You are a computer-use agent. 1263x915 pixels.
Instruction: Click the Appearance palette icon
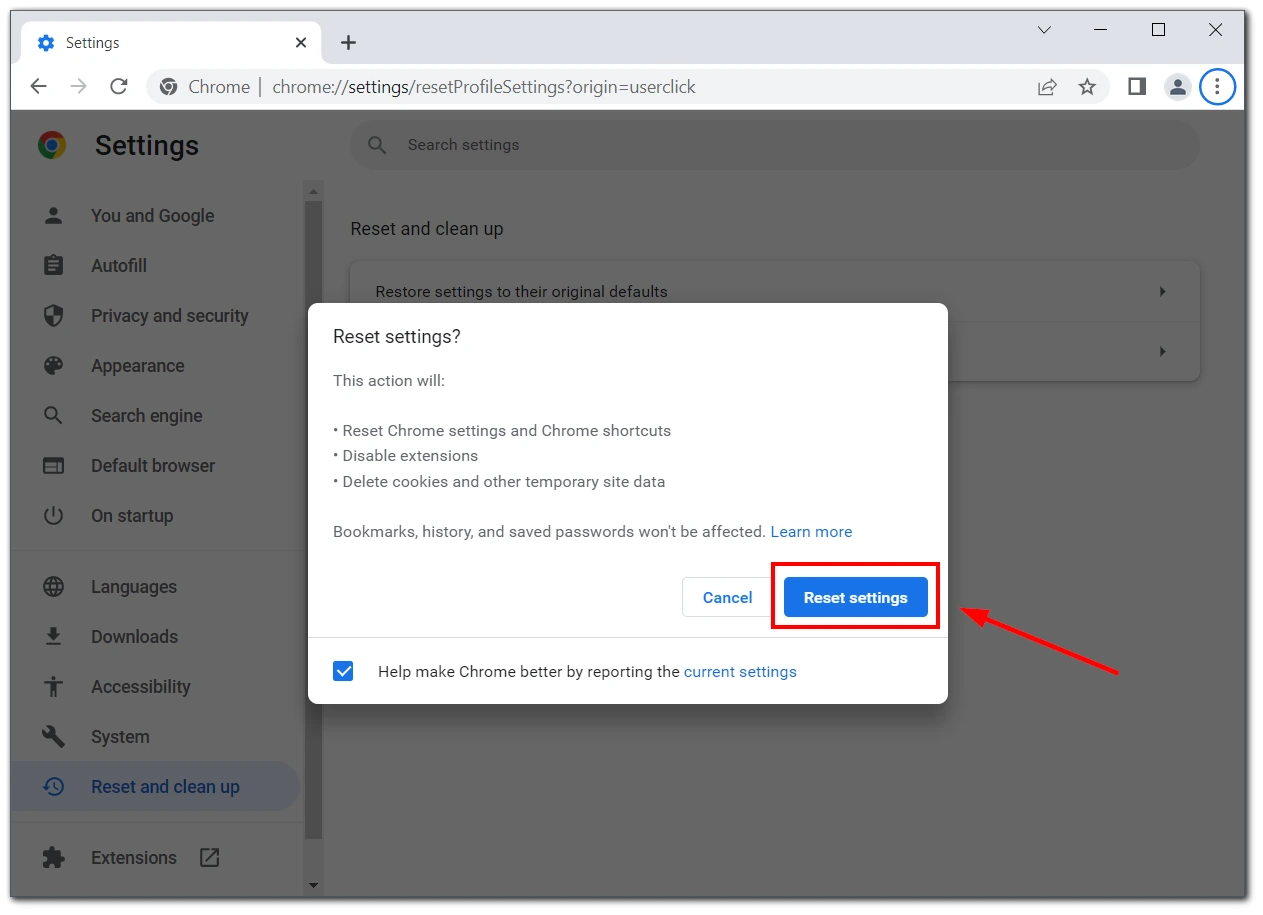point(54,366)
